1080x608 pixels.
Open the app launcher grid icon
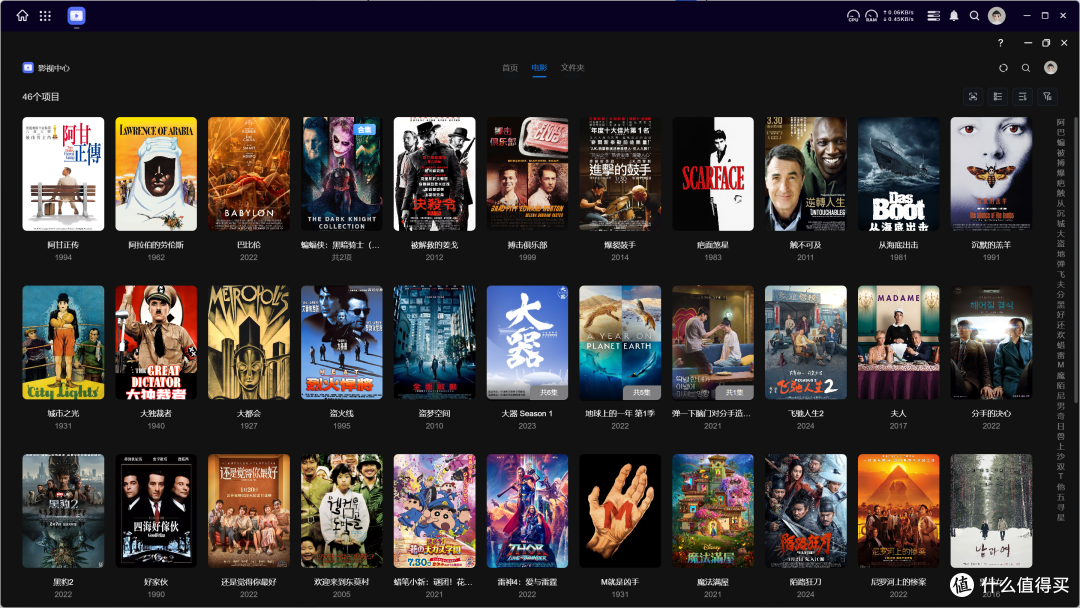coord(45,15)
